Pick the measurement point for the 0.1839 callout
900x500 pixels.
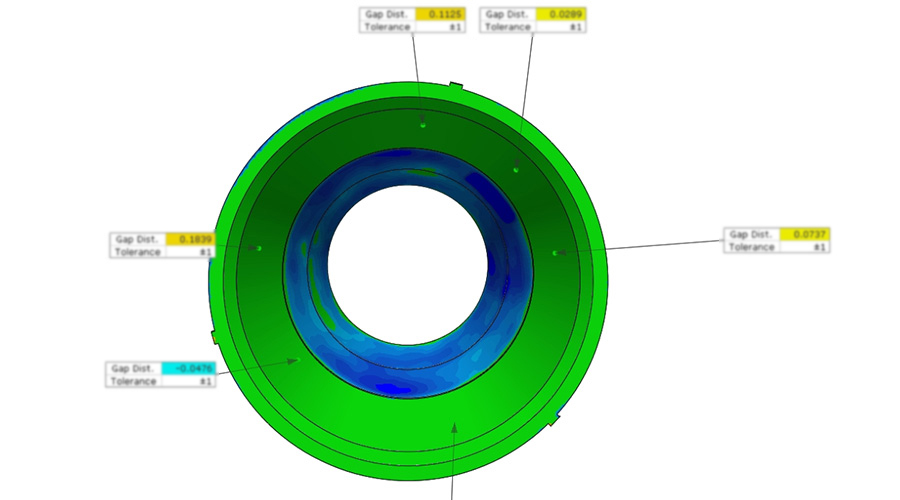point(258,247)
